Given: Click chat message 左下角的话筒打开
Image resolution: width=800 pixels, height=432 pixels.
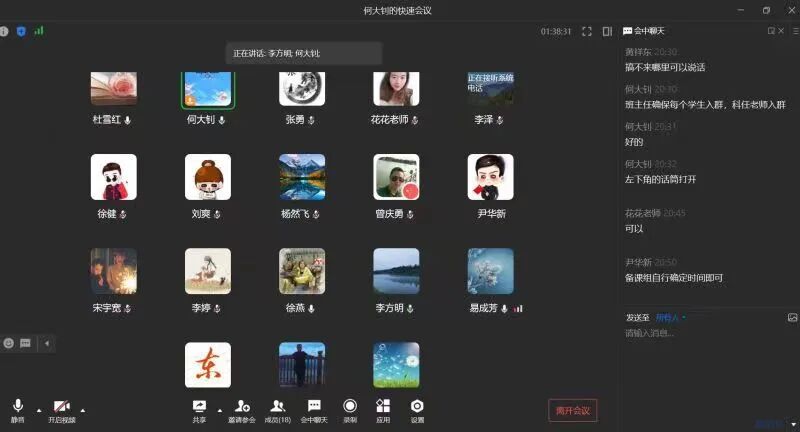Looking at the screenshot, I should (x=660, y=180).
